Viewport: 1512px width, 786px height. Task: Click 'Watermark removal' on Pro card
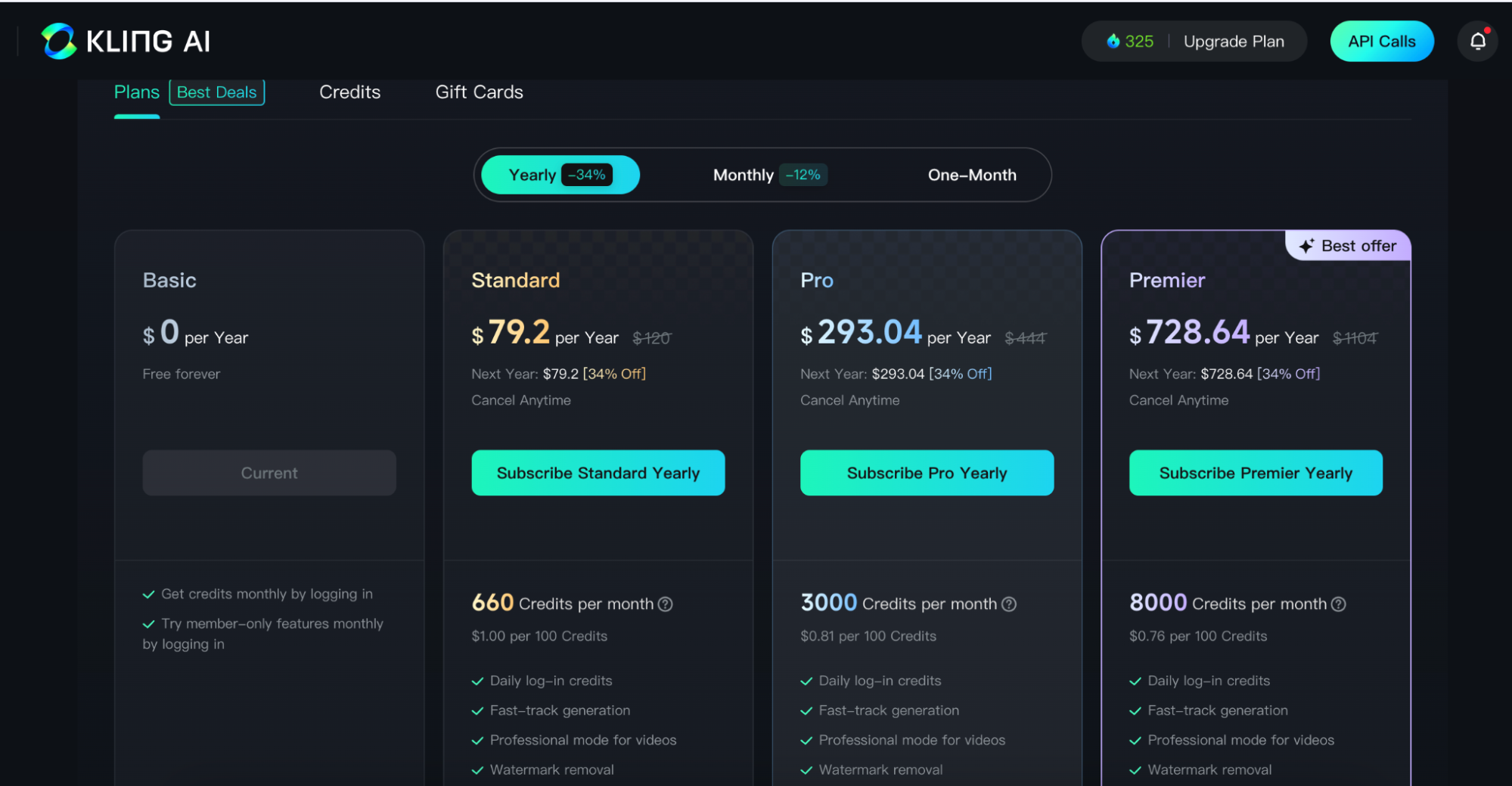pyautogui.click(x=881, y=769)
